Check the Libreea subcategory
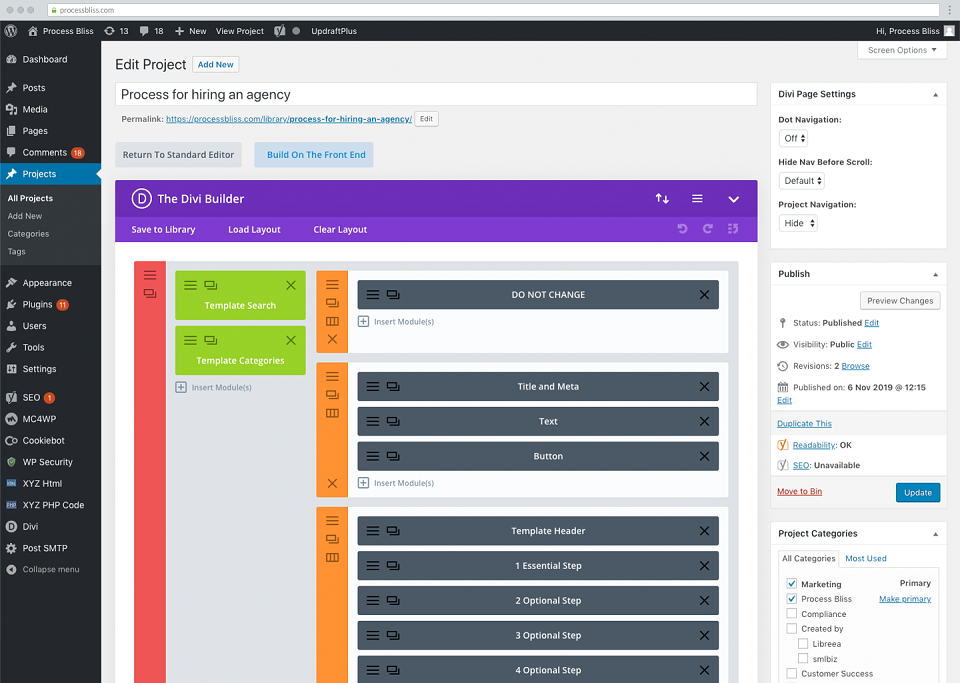Screen dimensions: 960x683 803,644
